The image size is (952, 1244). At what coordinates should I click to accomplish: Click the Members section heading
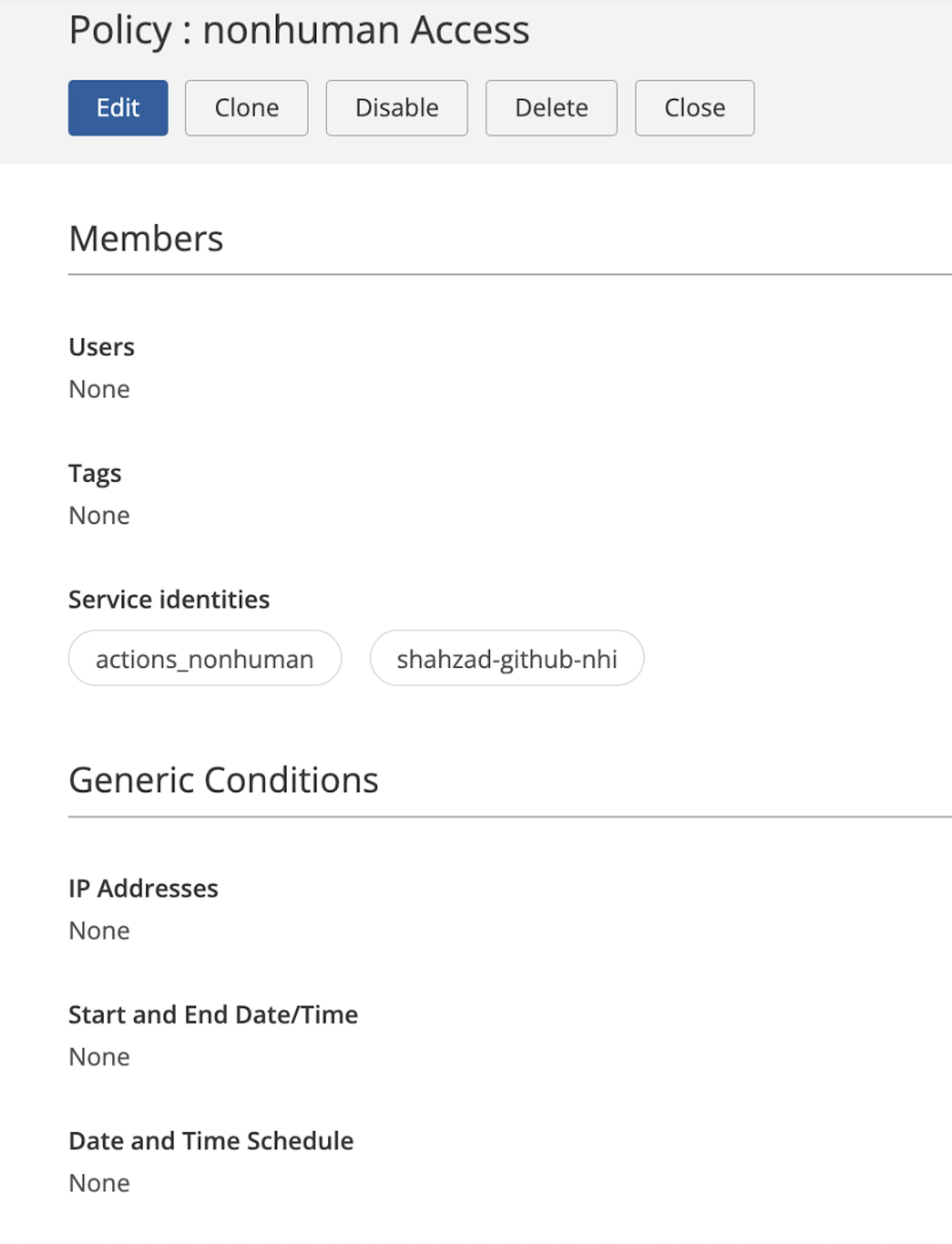[x=146, y=239]
